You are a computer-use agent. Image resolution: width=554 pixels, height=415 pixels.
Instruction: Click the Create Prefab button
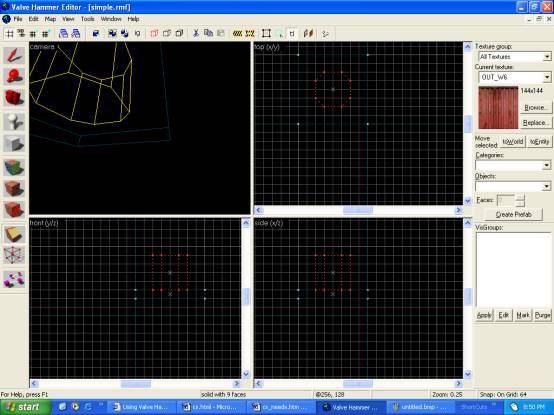click(x=513, y=214)
